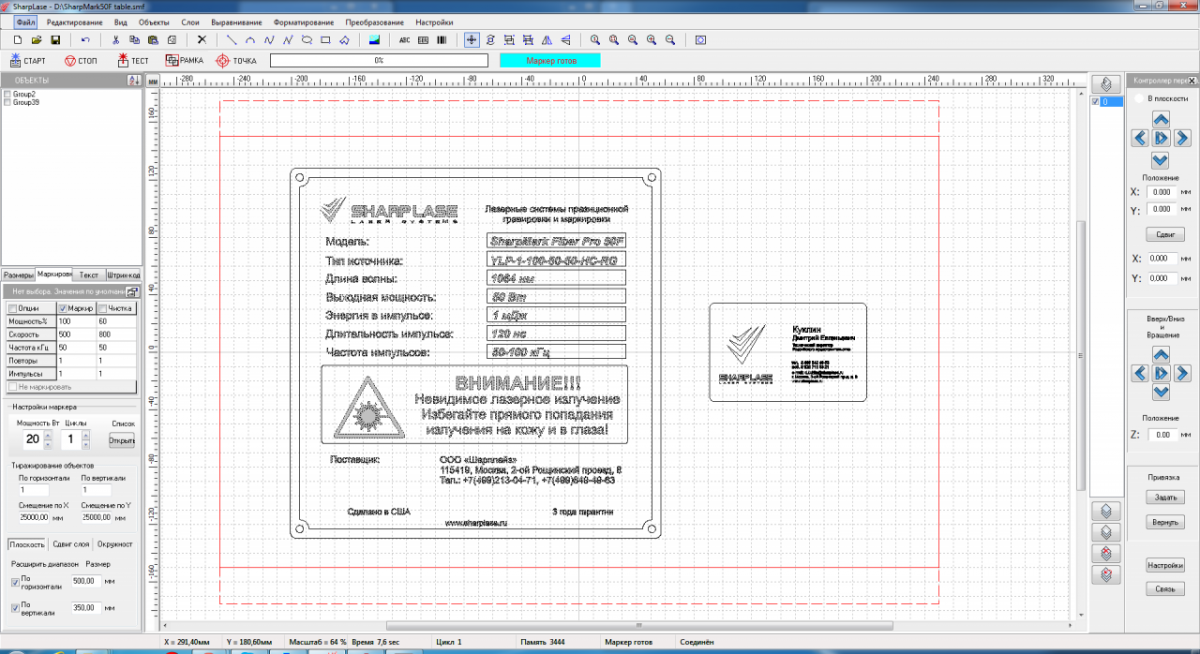Check the Group2 object checkbox
This screenshot has width=1200, height=654.
click(x=8, y=94)
